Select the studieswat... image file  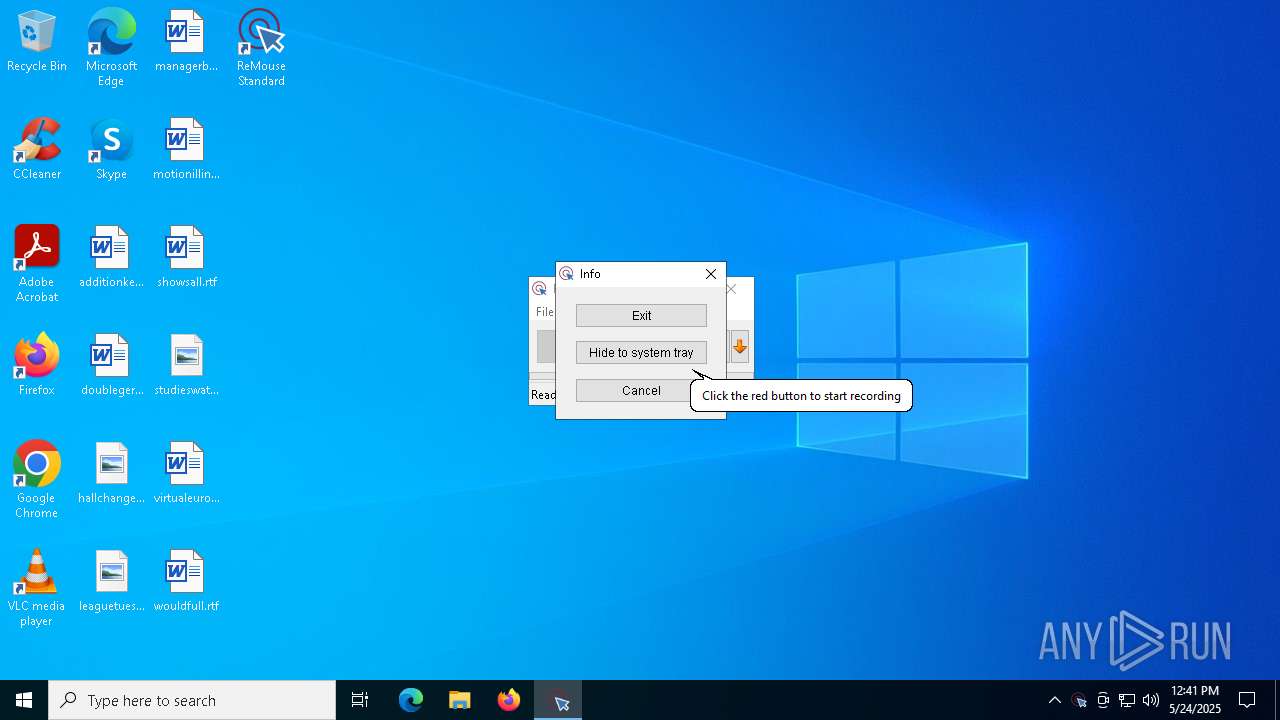[x=186, y=365]
